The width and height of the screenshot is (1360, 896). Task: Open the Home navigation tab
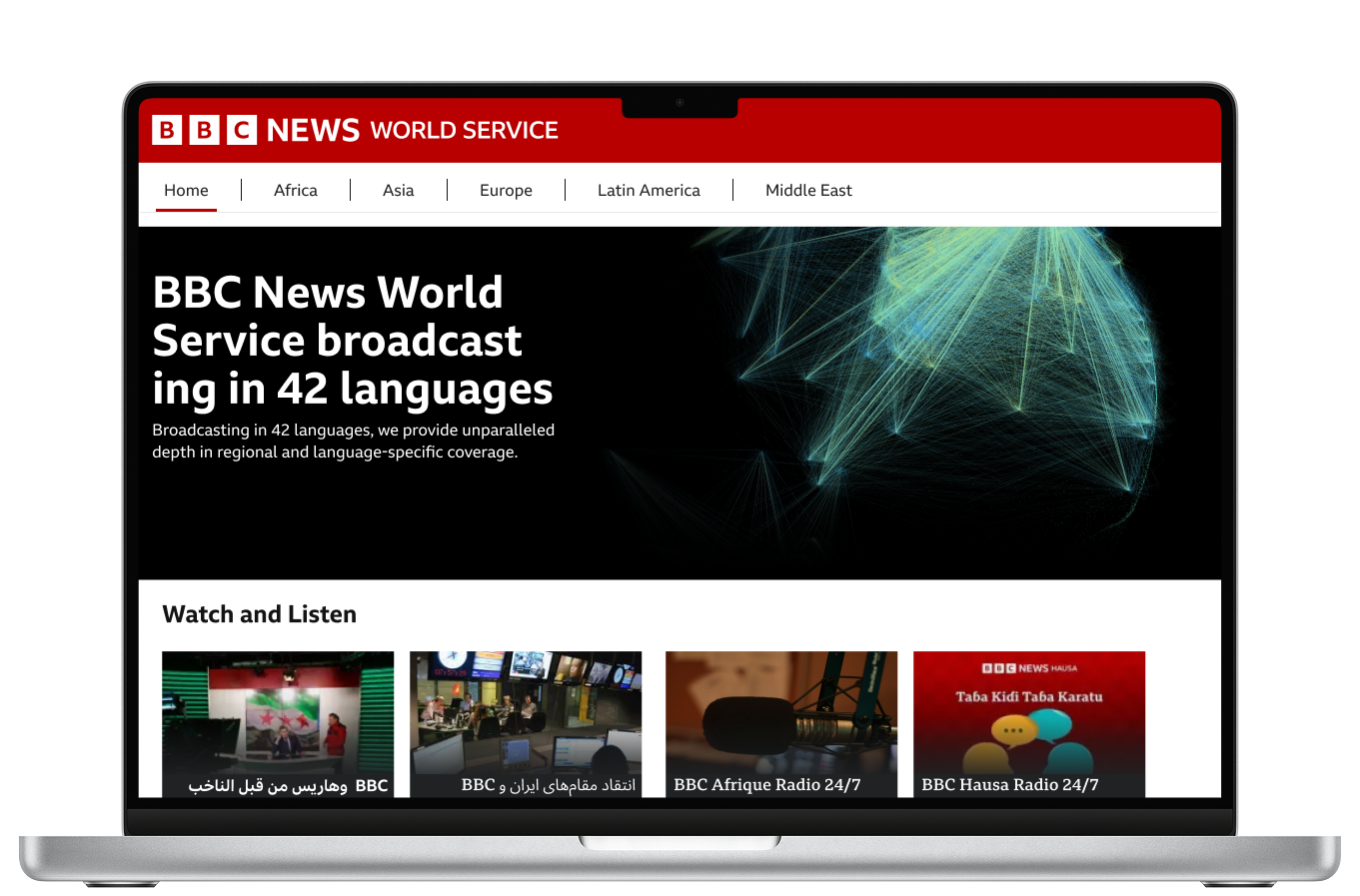(186, 190)
